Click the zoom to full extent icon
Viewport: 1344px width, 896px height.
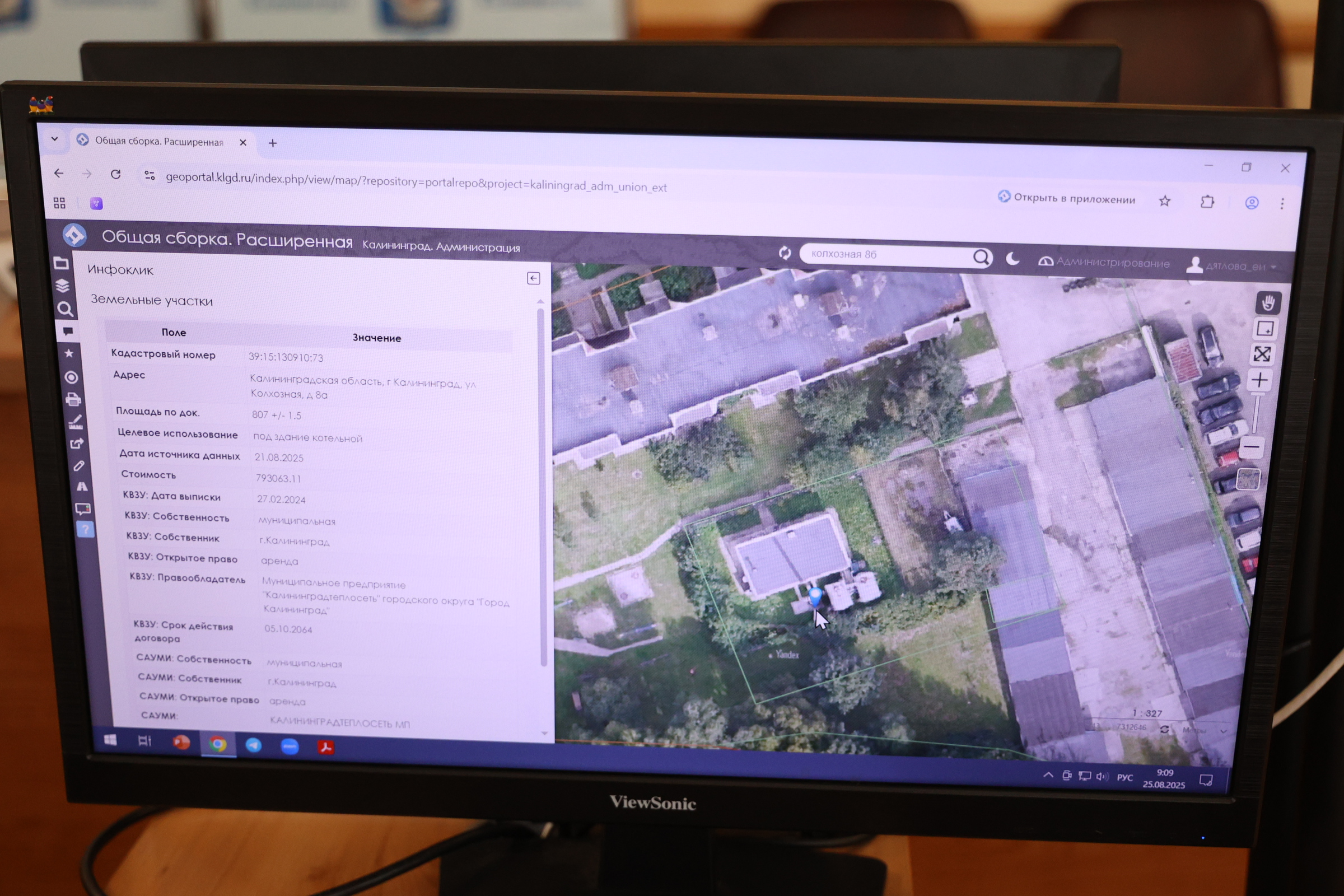[x=1262, y=354]
